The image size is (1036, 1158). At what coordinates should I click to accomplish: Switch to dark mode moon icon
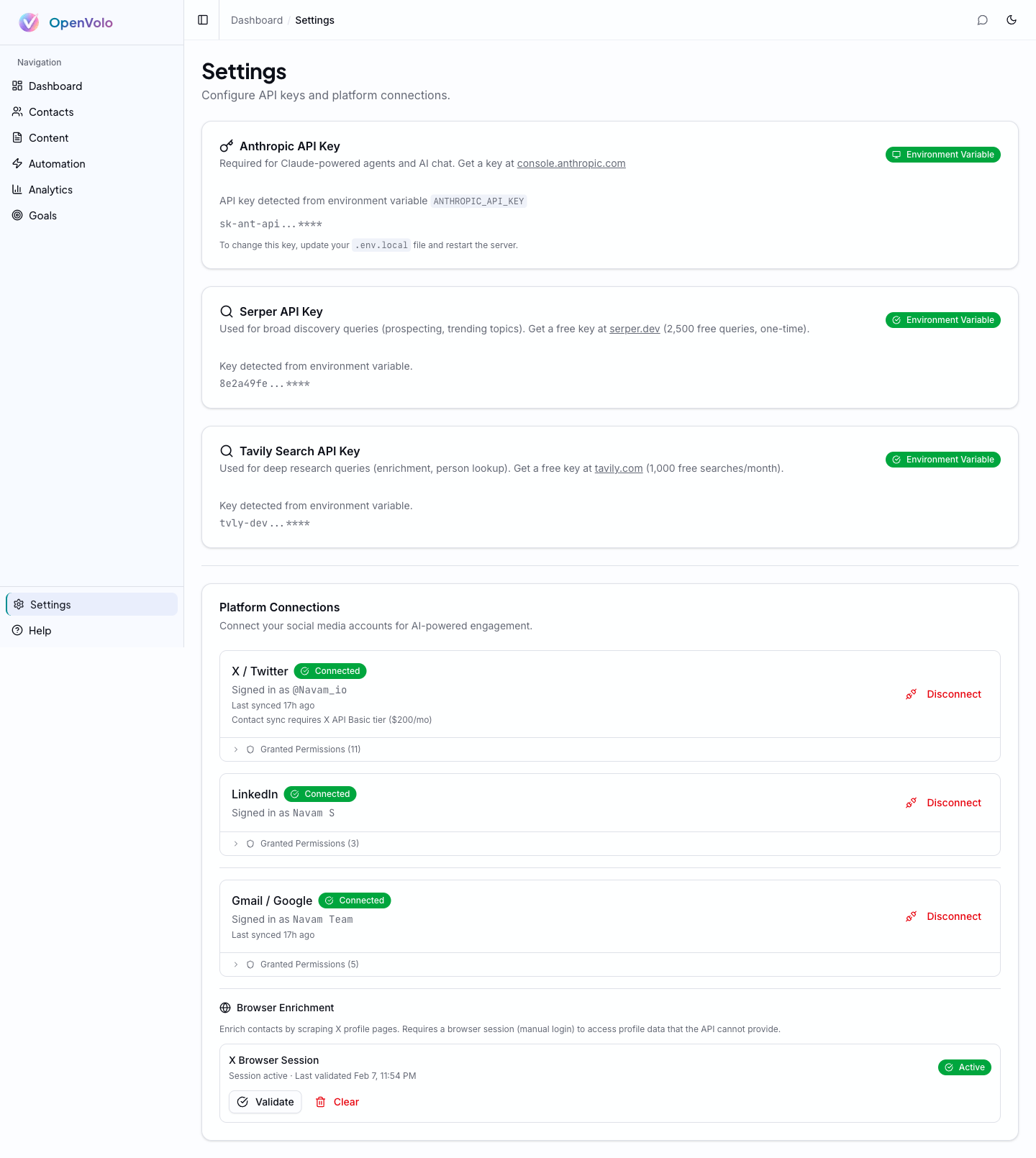pyautogui.click(x=1012, y=20)
